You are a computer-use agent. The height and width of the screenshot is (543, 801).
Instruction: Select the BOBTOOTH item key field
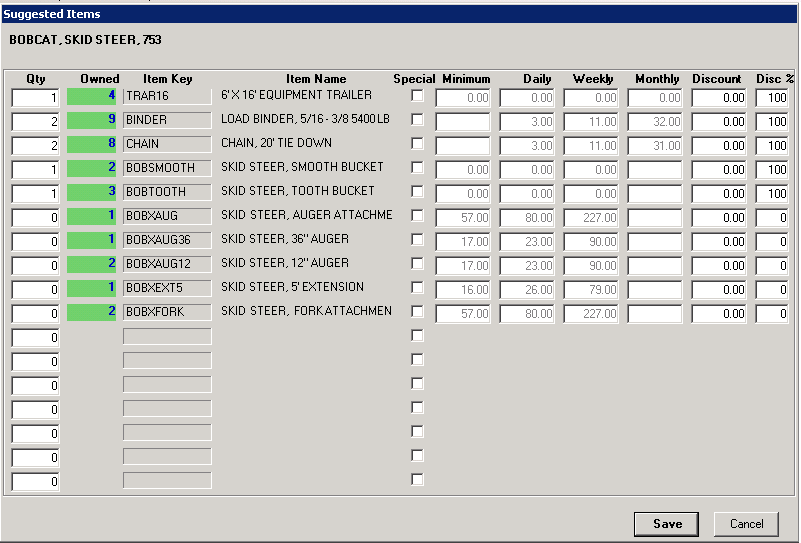(167, 192)
